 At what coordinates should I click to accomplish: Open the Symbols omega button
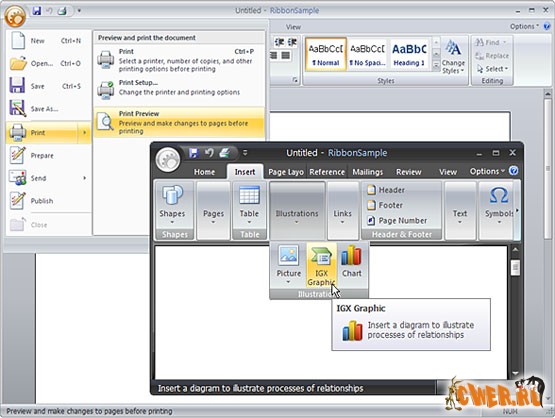coord(498,206)
